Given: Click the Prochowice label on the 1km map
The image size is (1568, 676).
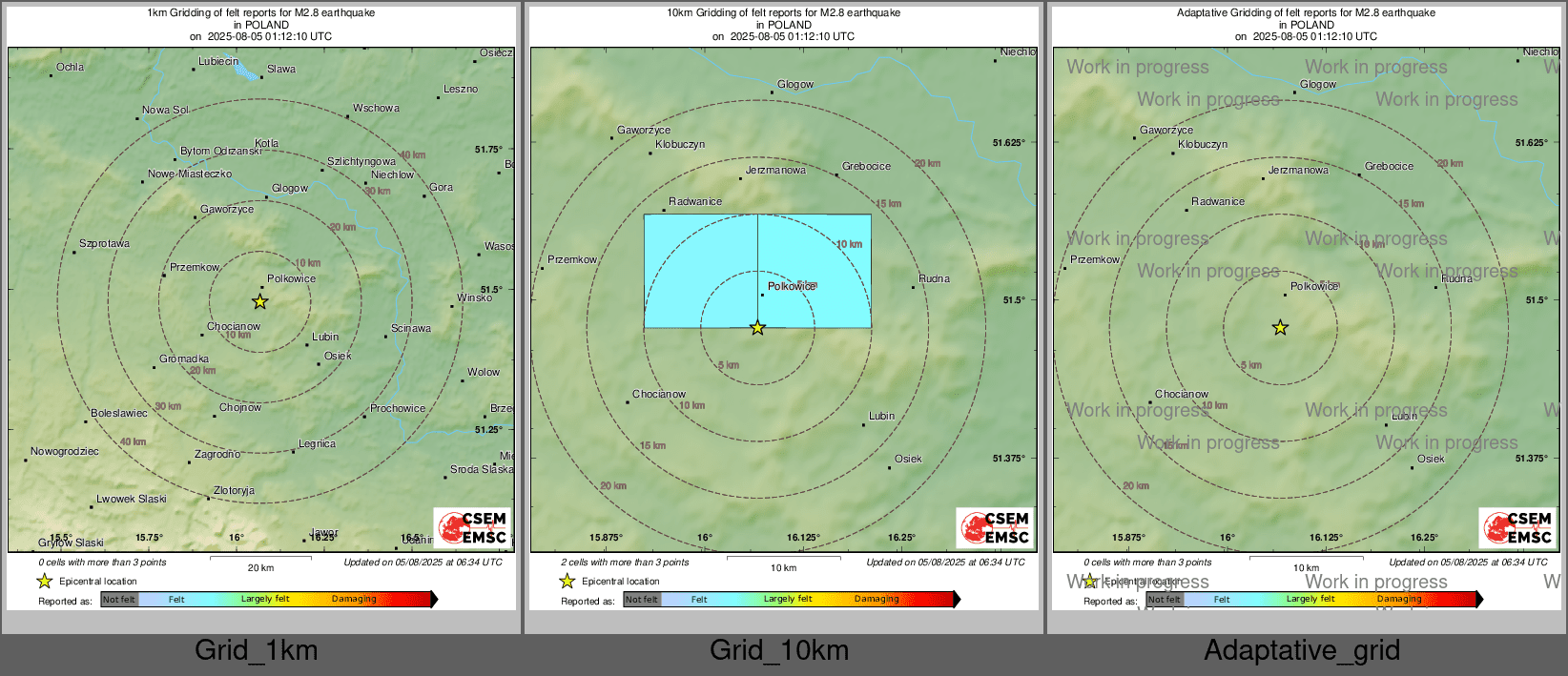Looking at the screenshot, I should [398, 408].
